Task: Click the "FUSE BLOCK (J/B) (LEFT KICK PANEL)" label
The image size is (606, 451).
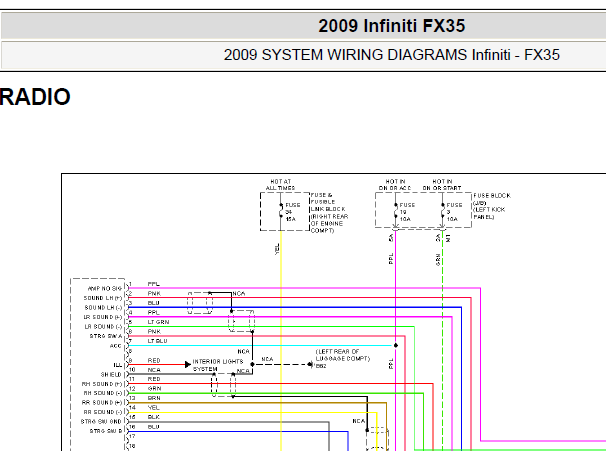Action: (x=492, y=206)
